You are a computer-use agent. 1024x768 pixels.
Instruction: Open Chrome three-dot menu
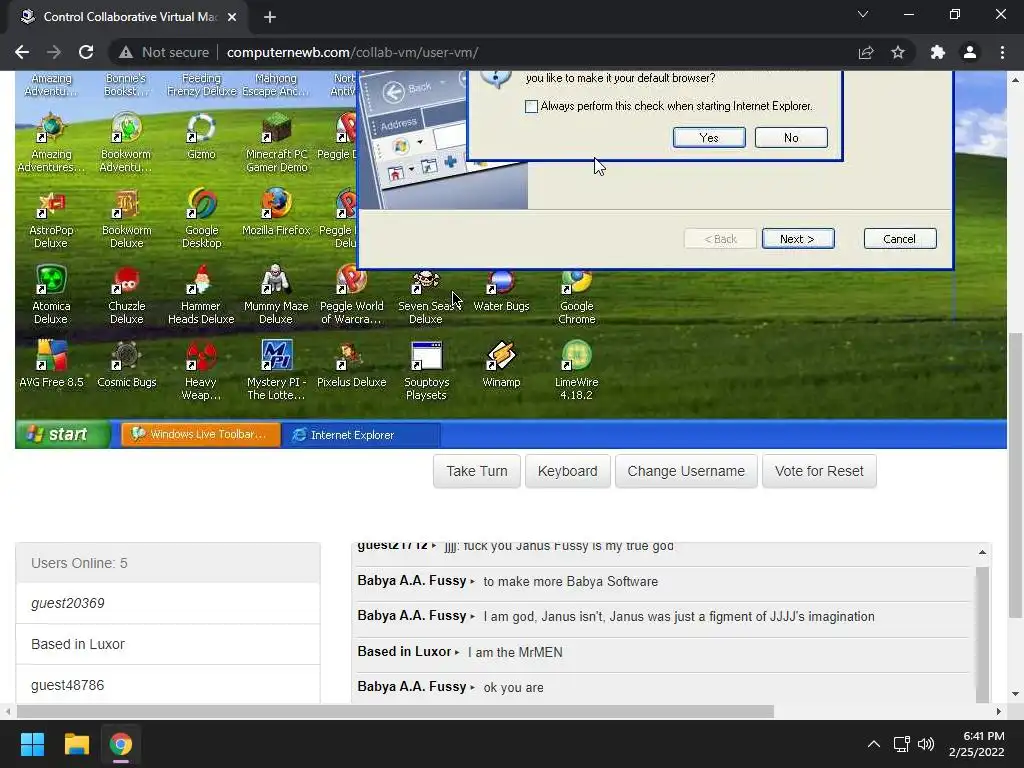(x=1002, y=52)
